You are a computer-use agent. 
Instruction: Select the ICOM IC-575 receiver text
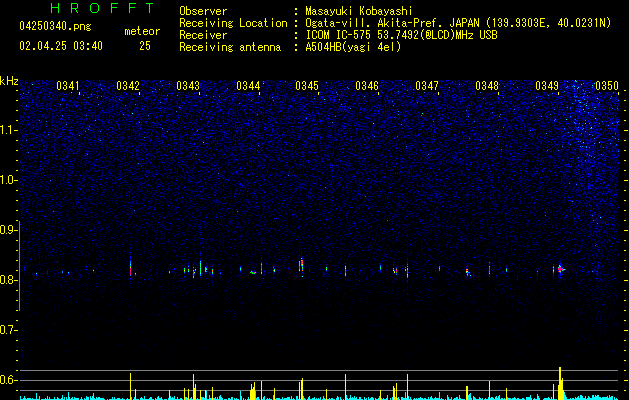coord(401,35)
